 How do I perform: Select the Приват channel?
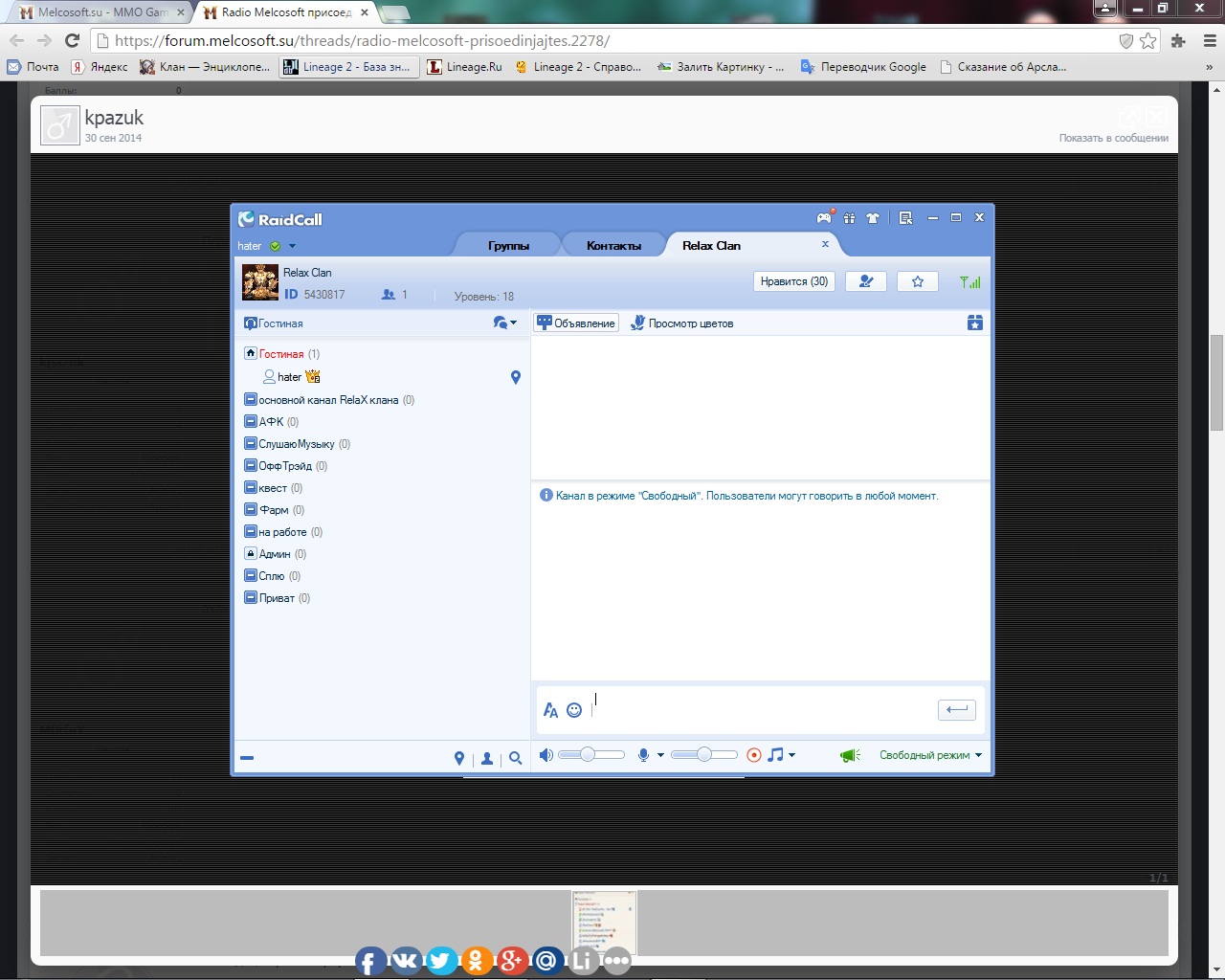[277, 598]
